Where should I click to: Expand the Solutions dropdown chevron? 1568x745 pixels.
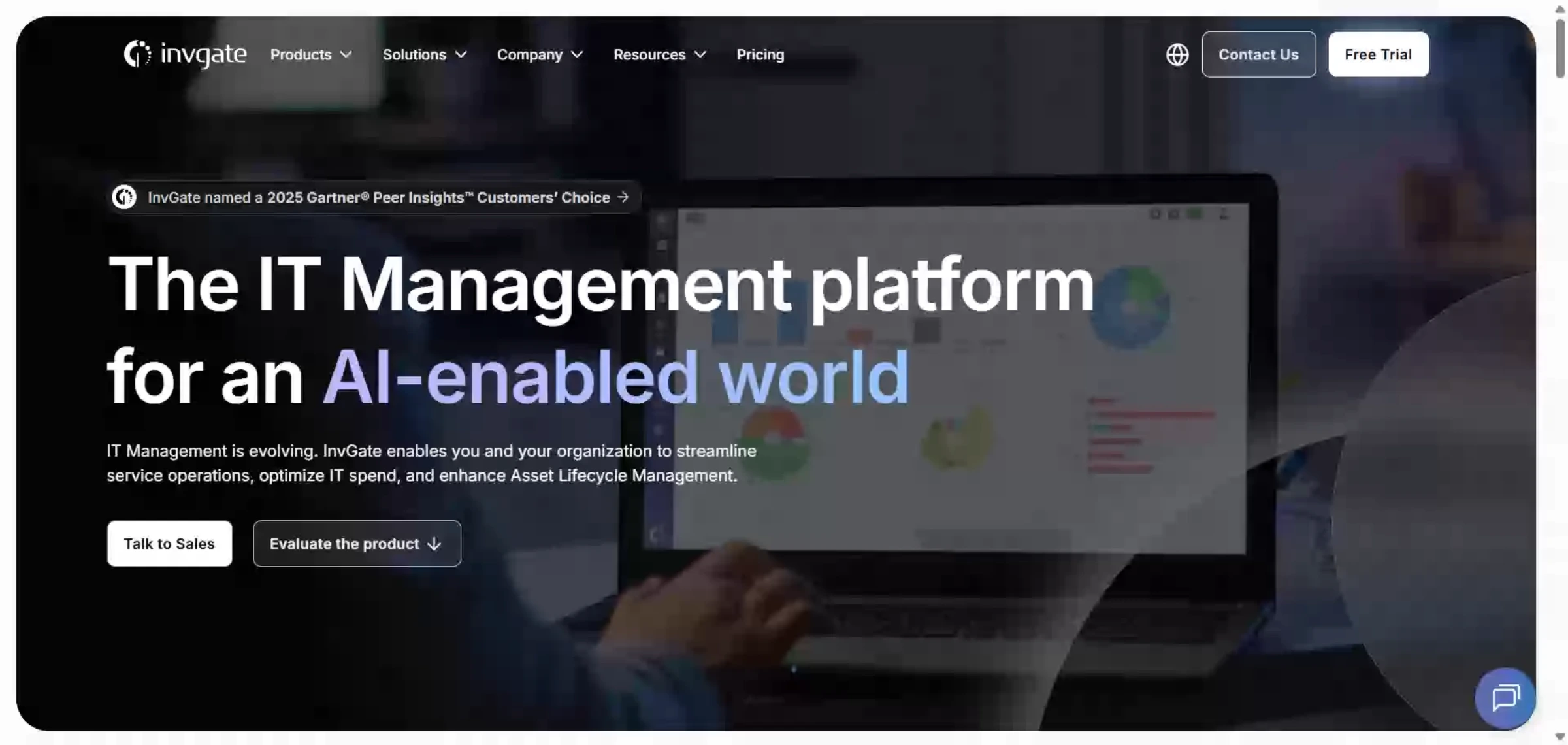(461, 54)
